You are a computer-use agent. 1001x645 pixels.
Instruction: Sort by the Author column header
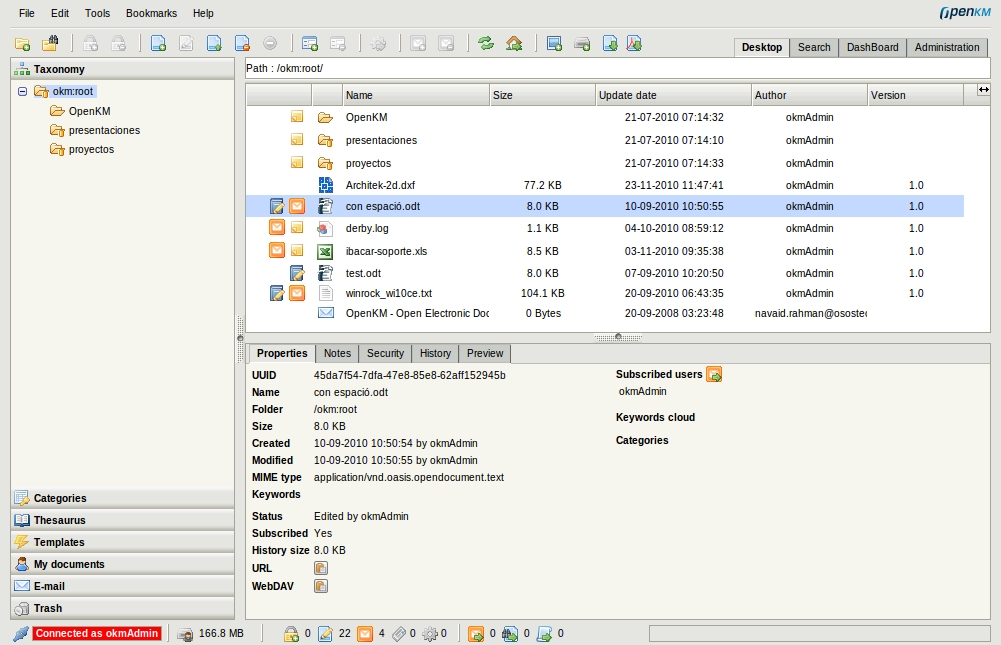[x=809, y=95]
